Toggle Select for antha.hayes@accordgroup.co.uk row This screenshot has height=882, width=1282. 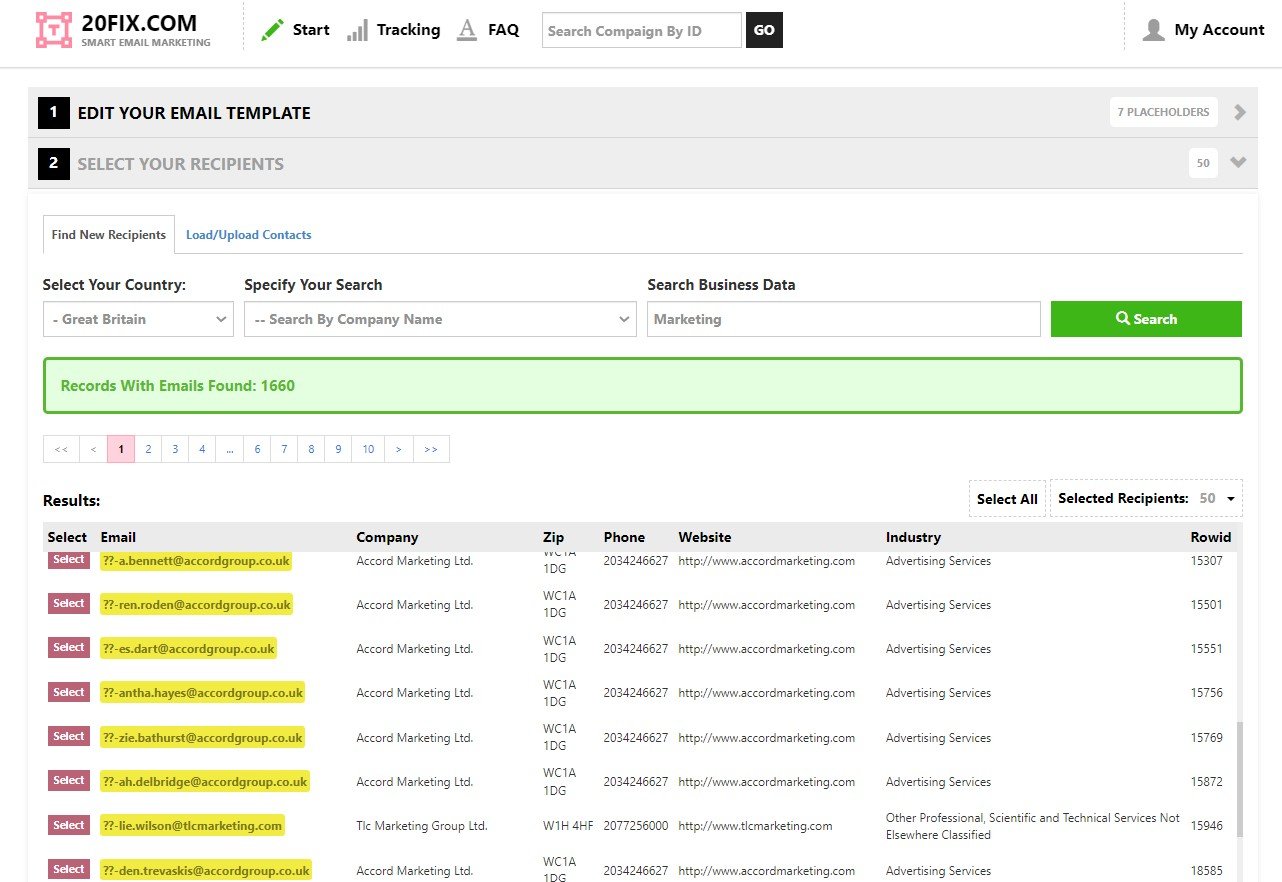click(69, 692)
